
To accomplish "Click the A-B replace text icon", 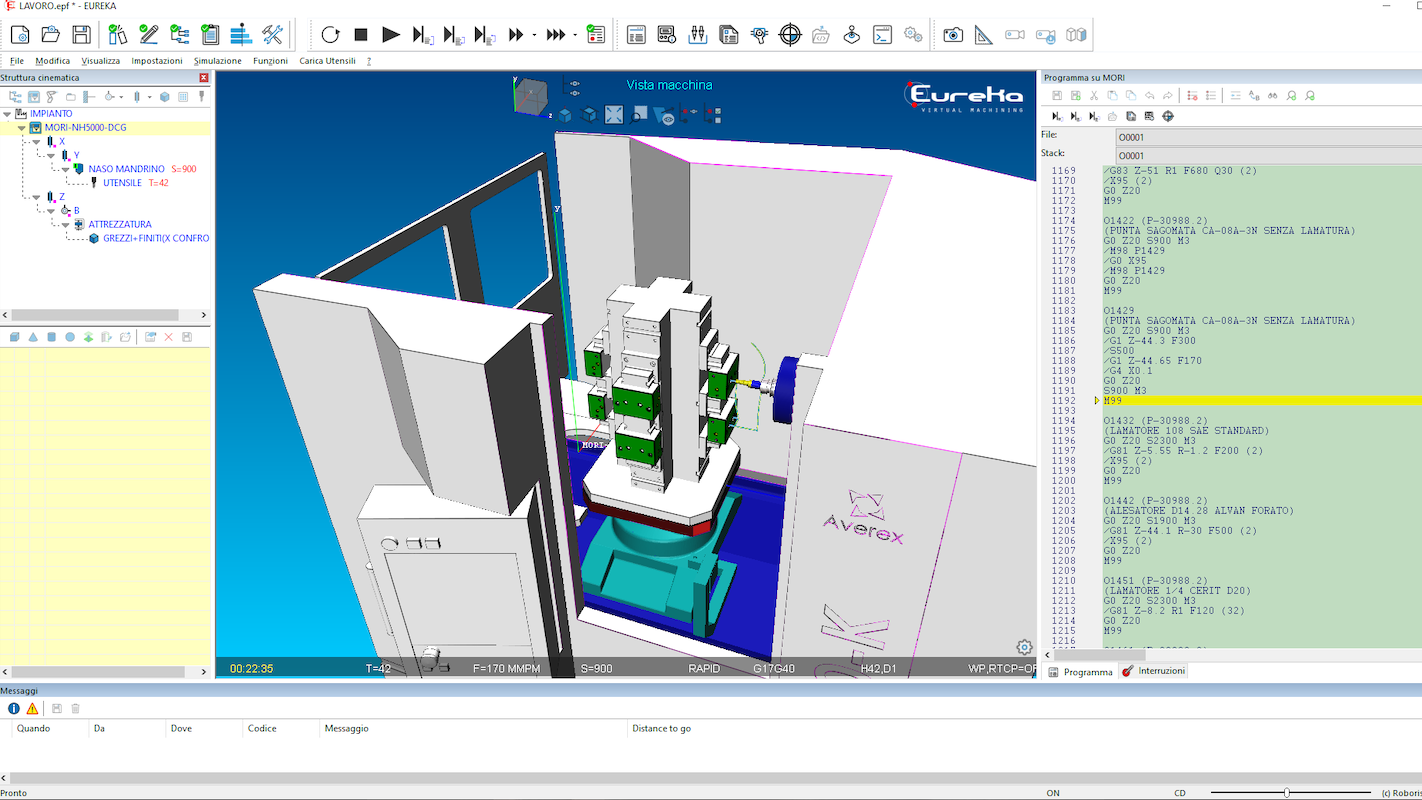I will tap(1254, 96).
